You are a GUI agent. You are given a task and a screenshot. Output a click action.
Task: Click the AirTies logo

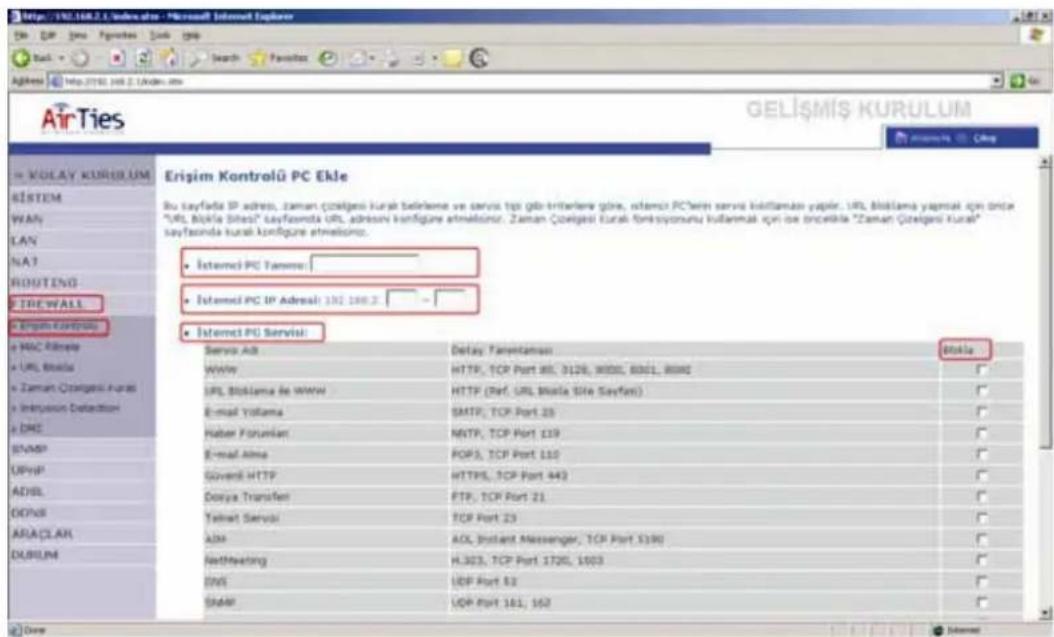tap(83, 118)
